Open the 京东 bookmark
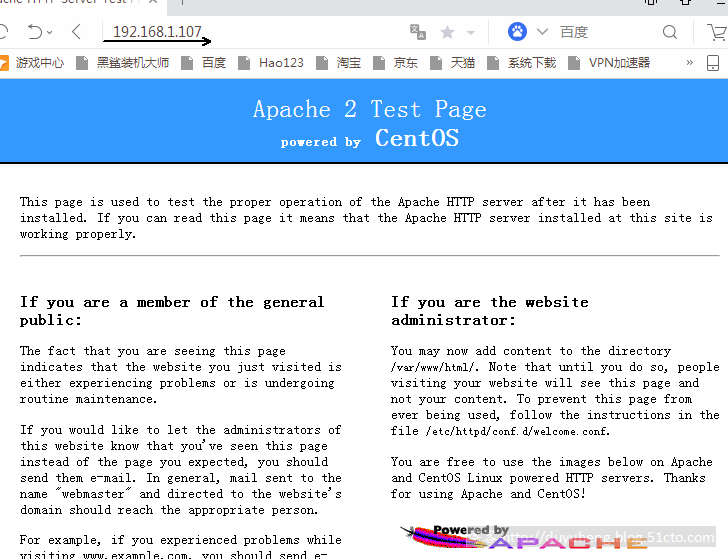728x559 pixels. tap(406, 63)
